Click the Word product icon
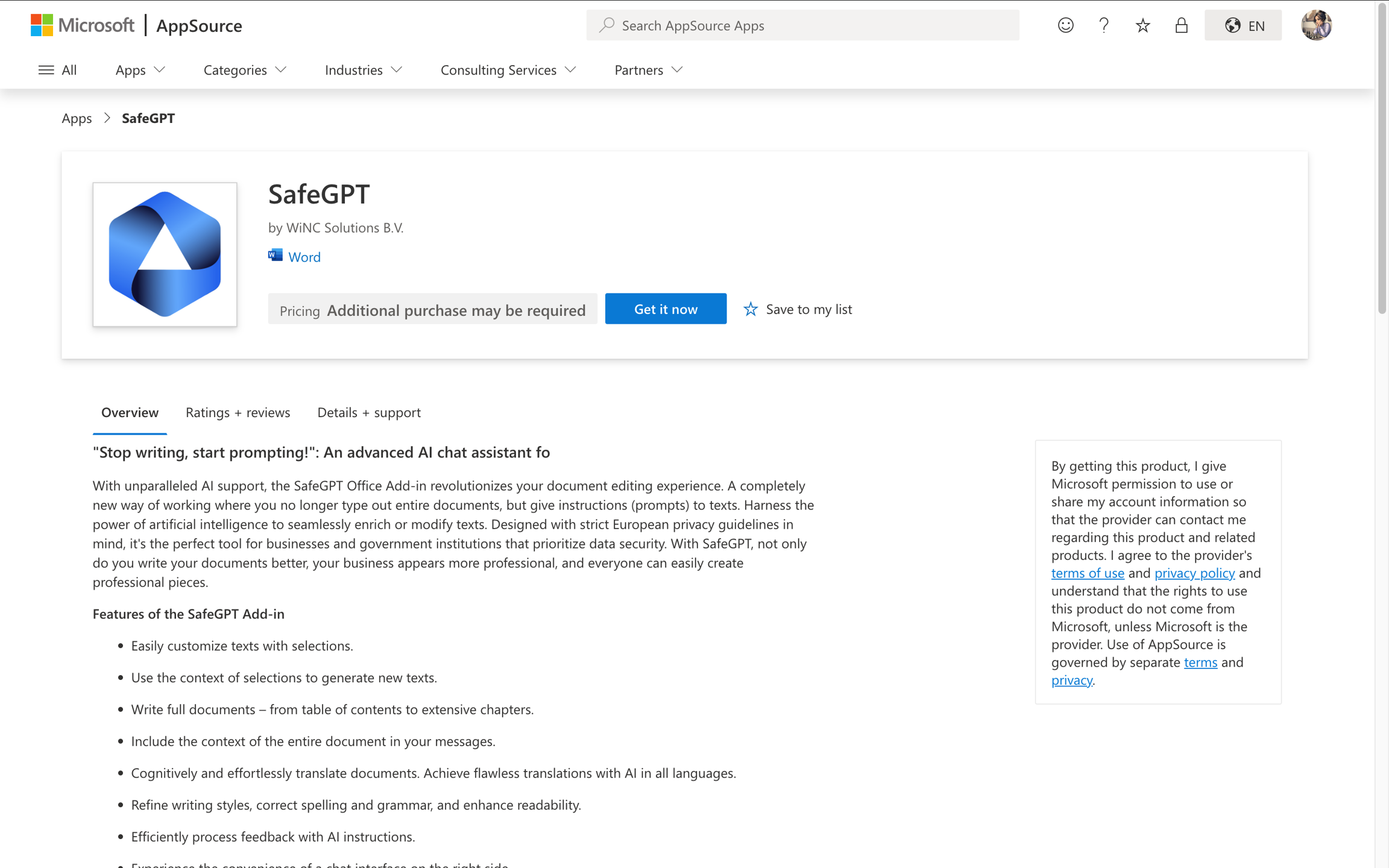The width and height of the screenshot is (1389, 868). point(276,256)
